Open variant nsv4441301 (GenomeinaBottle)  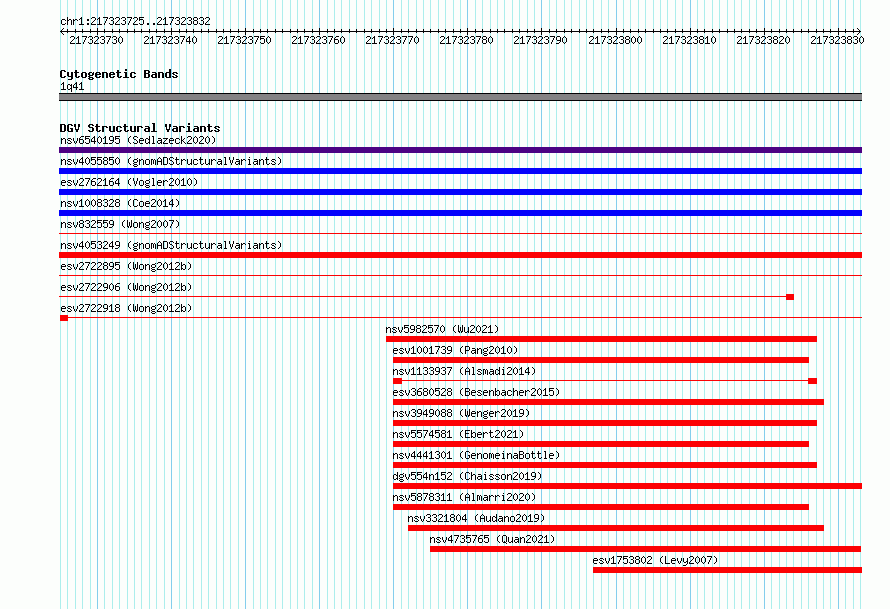476,455
